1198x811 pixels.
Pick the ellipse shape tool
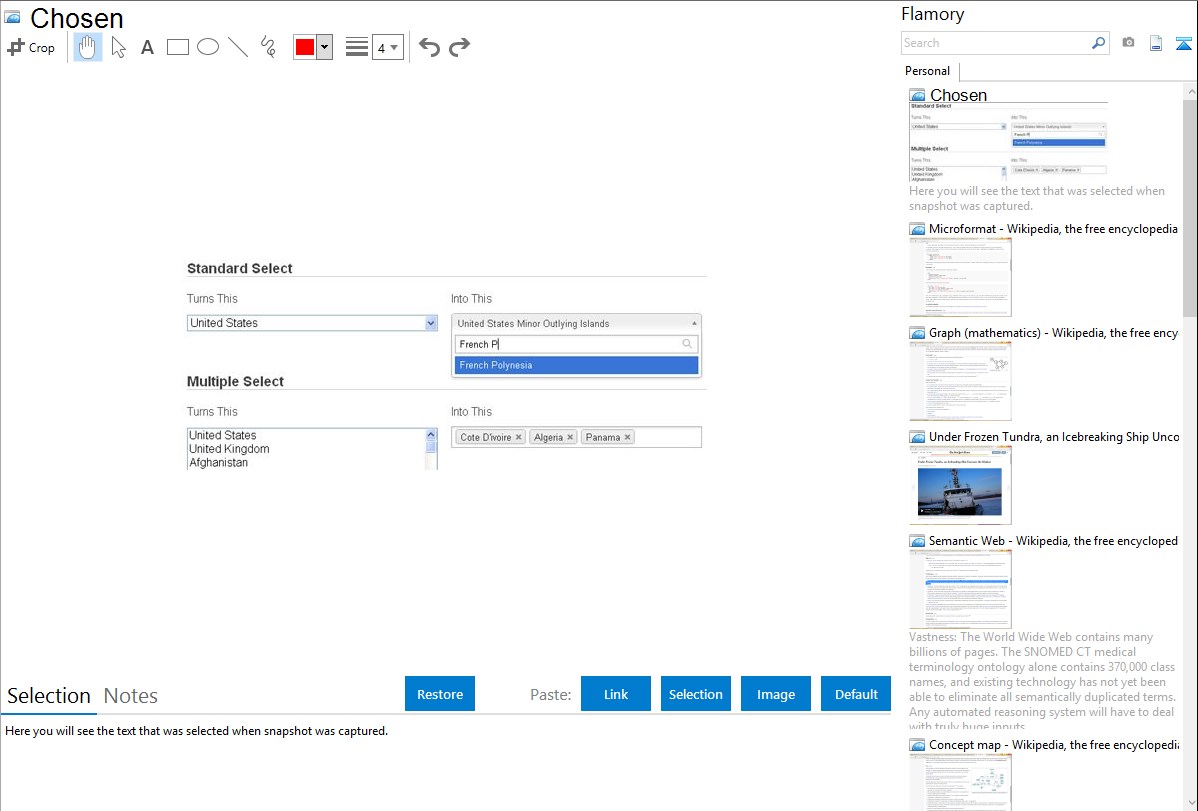click(208, 47)
